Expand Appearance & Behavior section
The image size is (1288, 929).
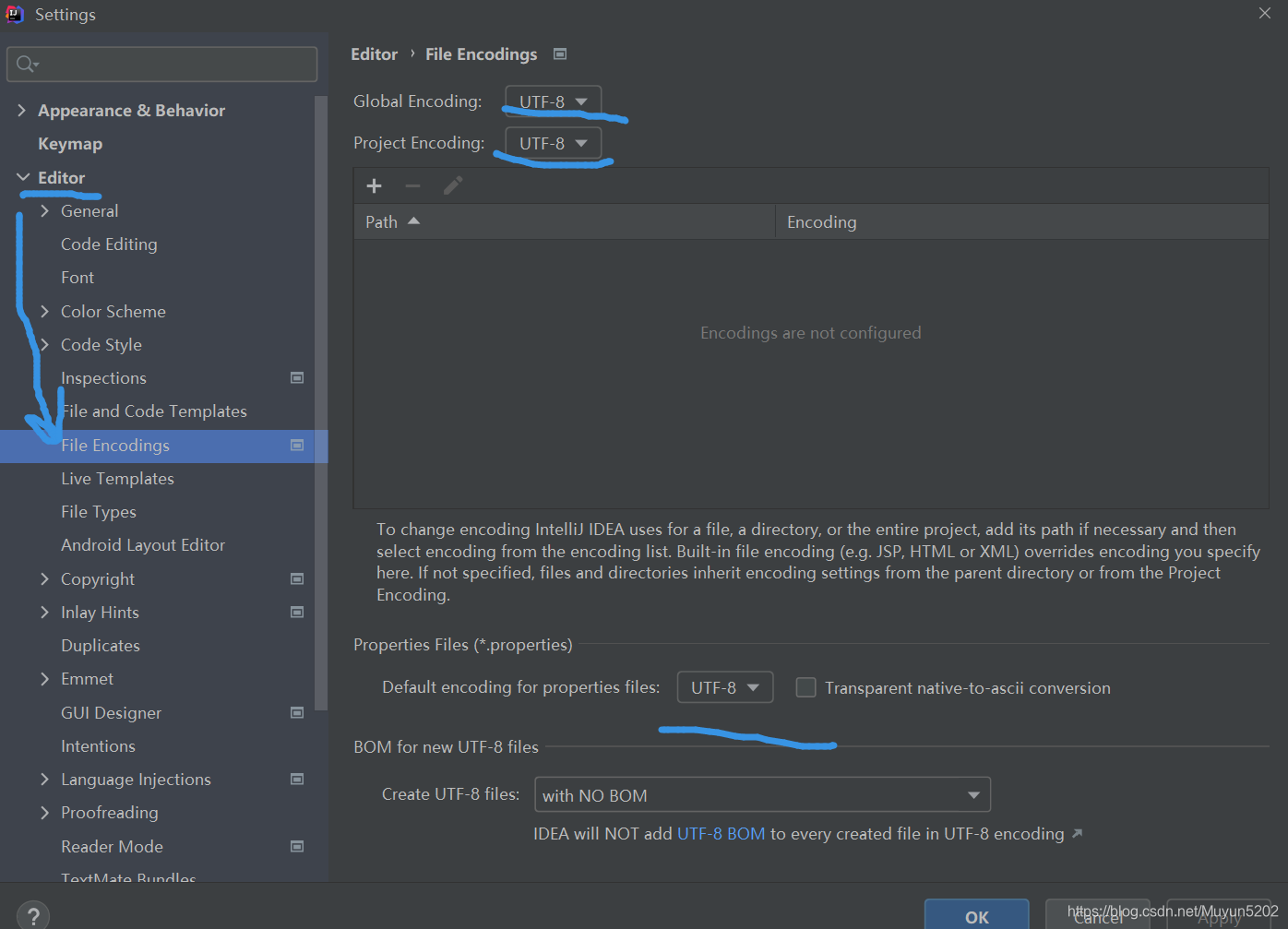click(x=21, y=110)
